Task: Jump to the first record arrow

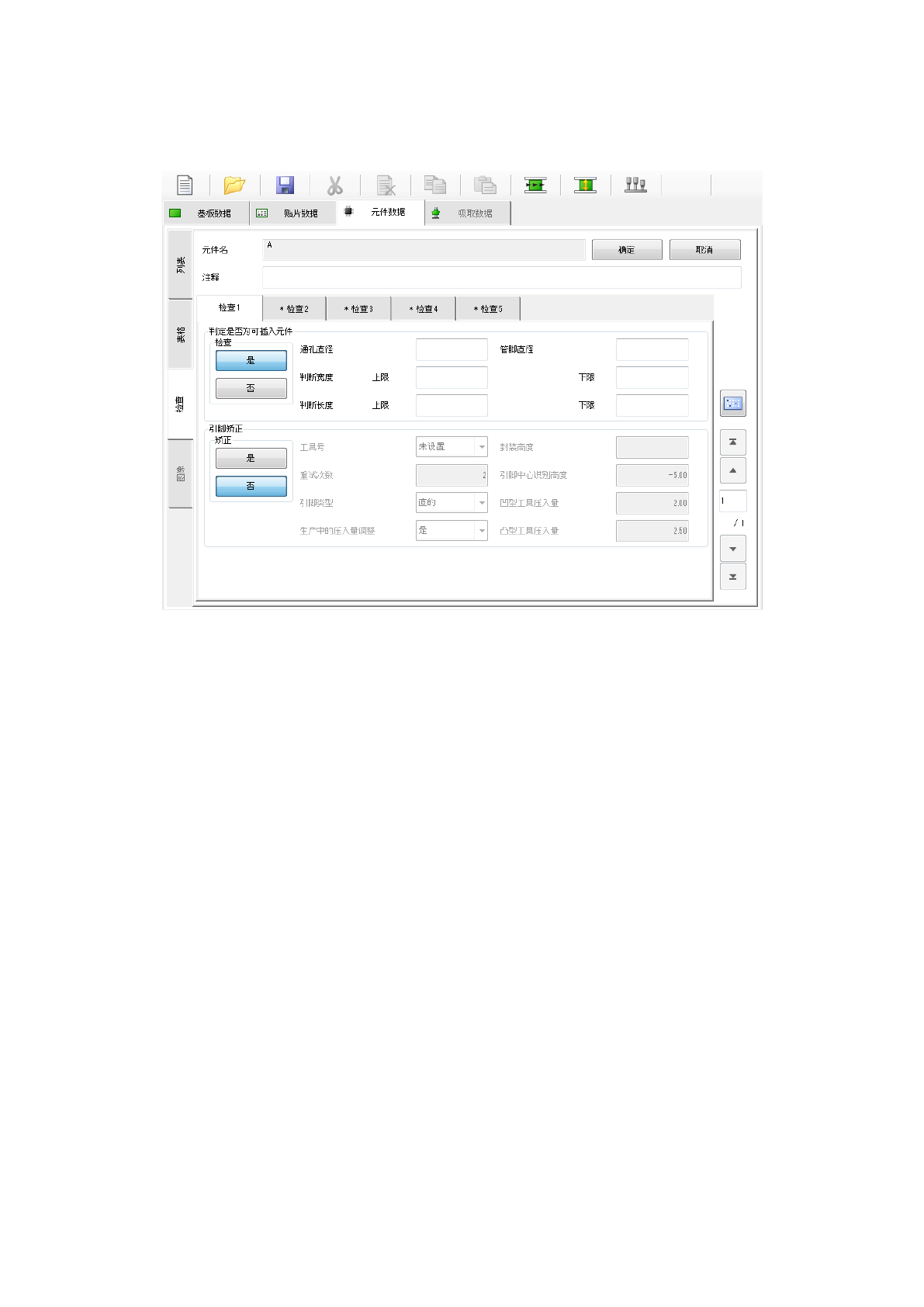Action: click(x=733, y=442)
